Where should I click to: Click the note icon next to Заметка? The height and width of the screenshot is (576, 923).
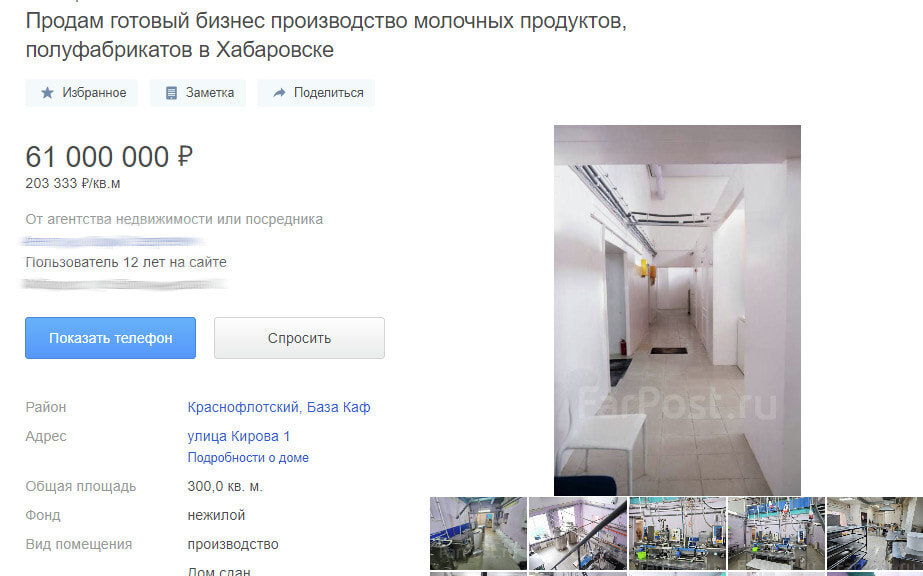point(171,93)
